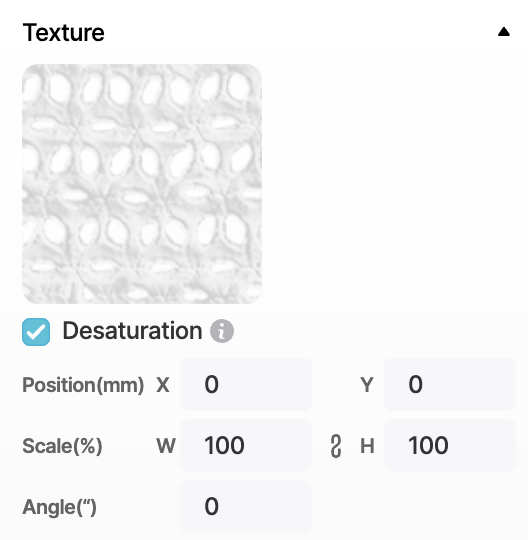Click the Texture section title
This screenshot has height=540, width=528.
click(64, 33)
